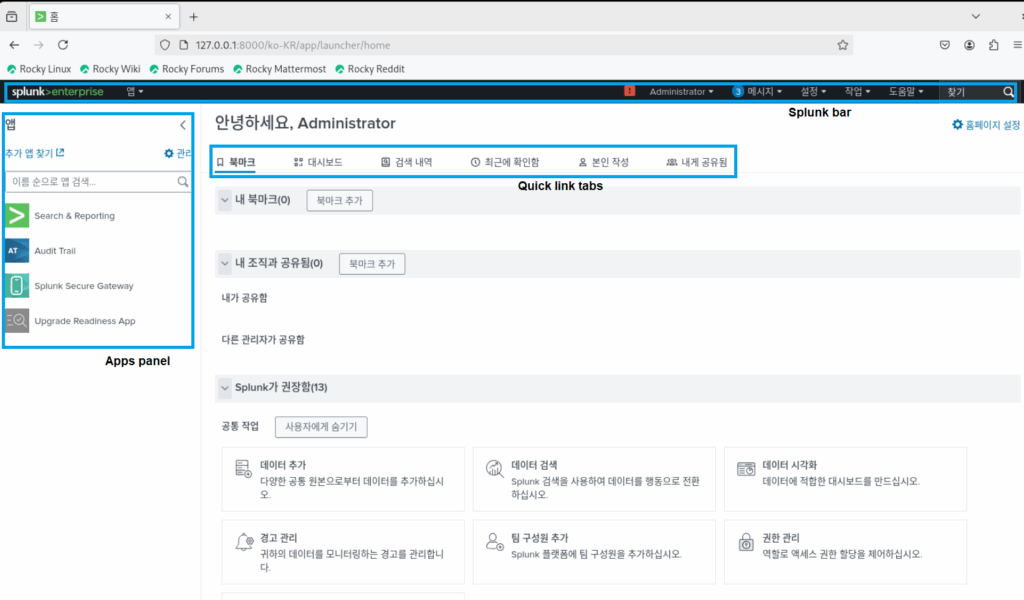Open the Rocky Linux bookmark
This screenshot has width=1024, height=600.
pyautogui.click(x=39, y=69)
